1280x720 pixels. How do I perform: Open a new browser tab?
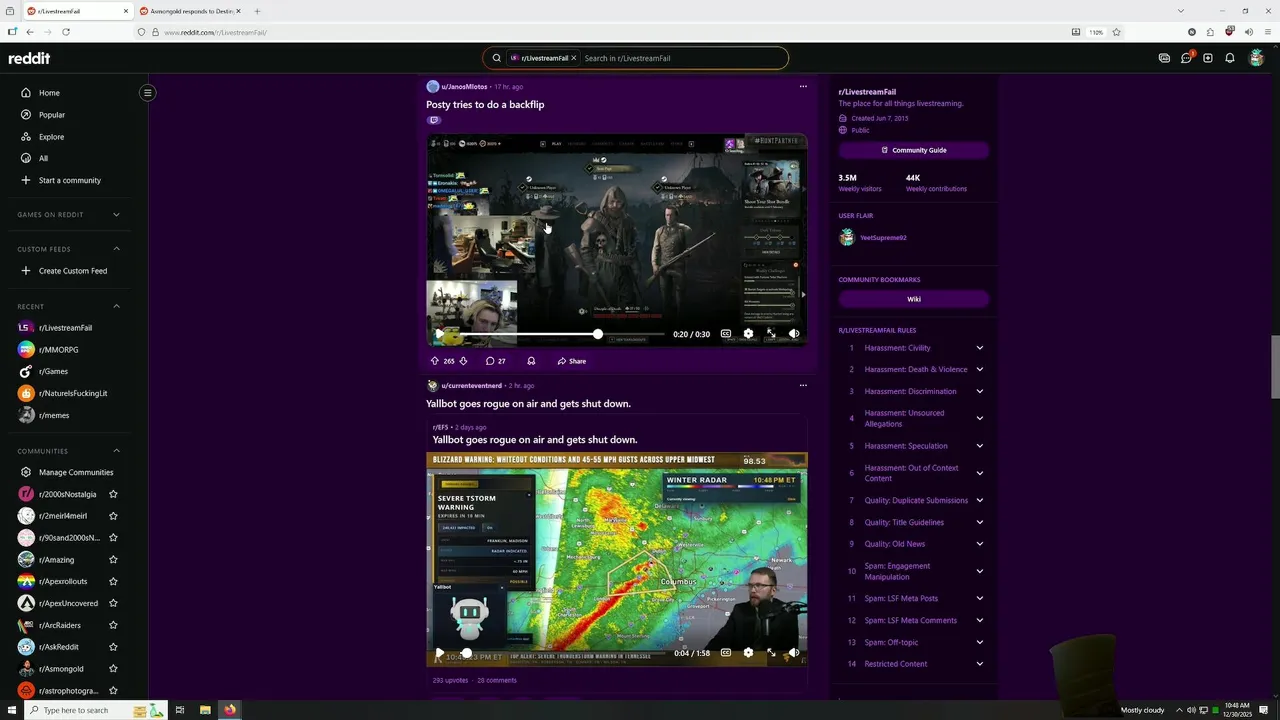(x=257, y=11)
